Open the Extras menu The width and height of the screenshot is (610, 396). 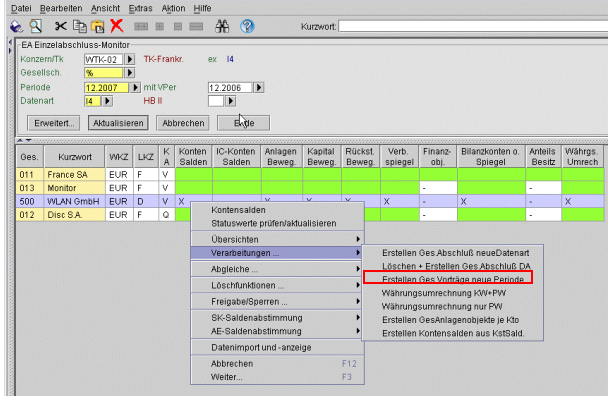(140, 8)
